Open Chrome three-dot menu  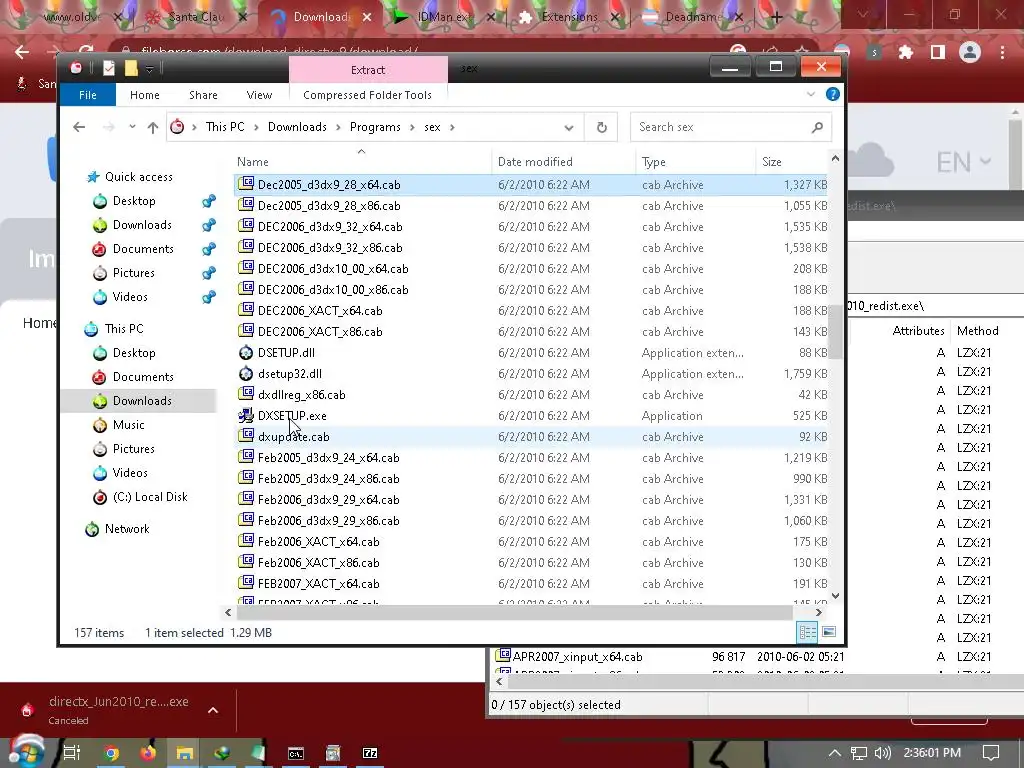(x=1002, y=52)
